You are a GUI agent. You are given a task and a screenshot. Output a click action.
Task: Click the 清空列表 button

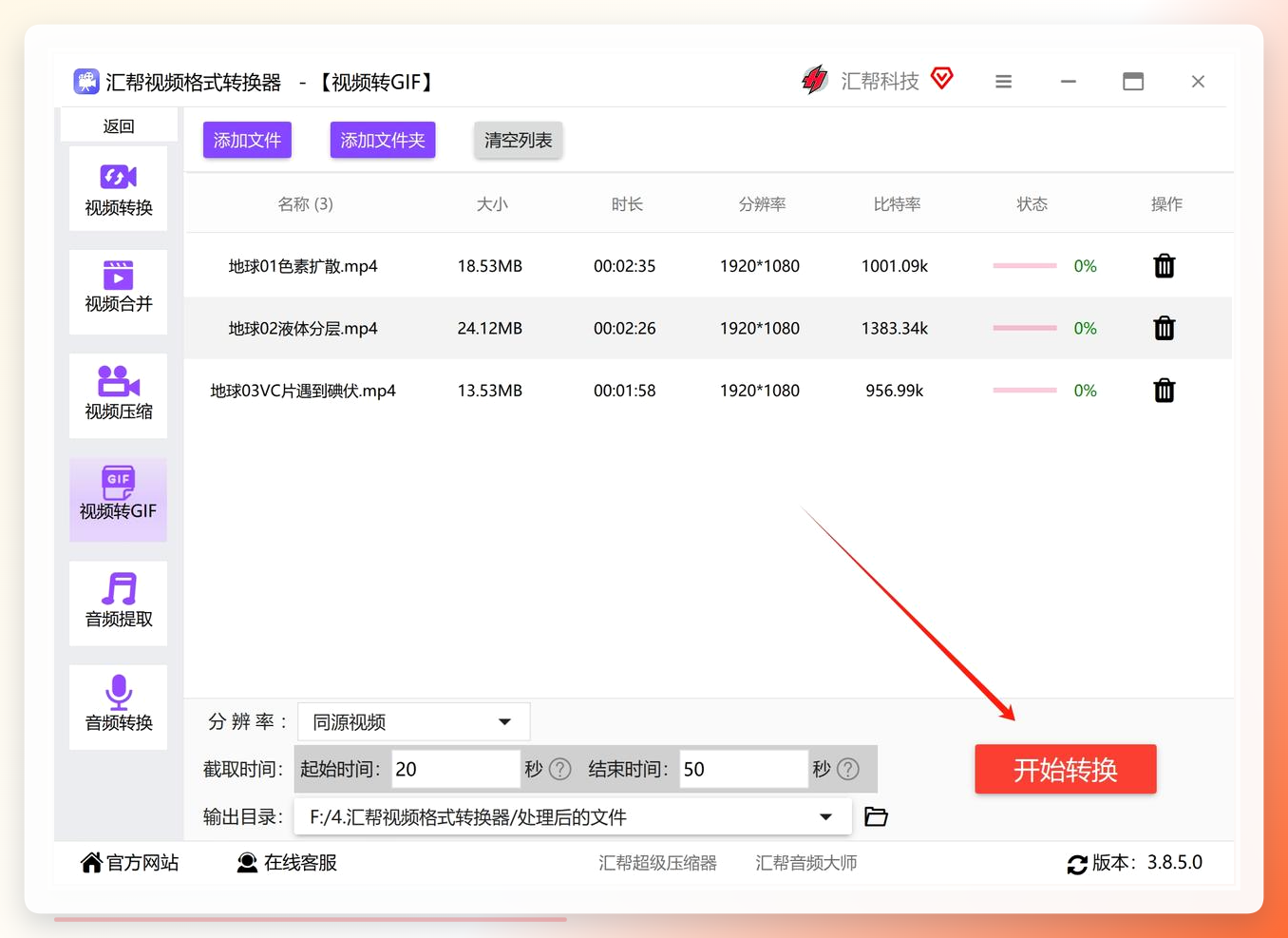(x=518, y=140)
